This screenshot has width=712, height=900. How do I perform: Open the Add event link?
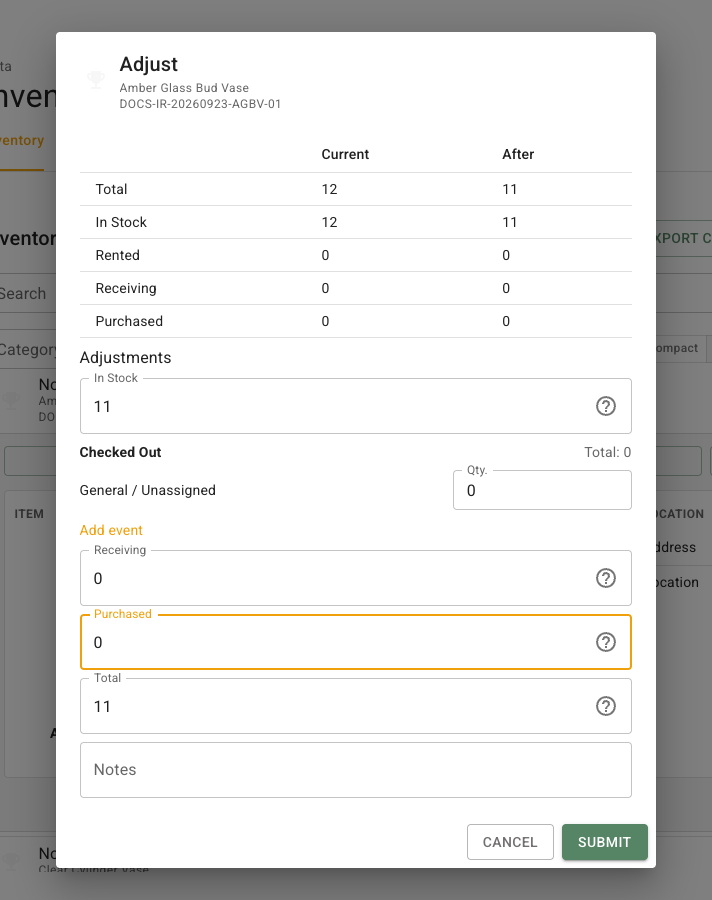(111, 530)
